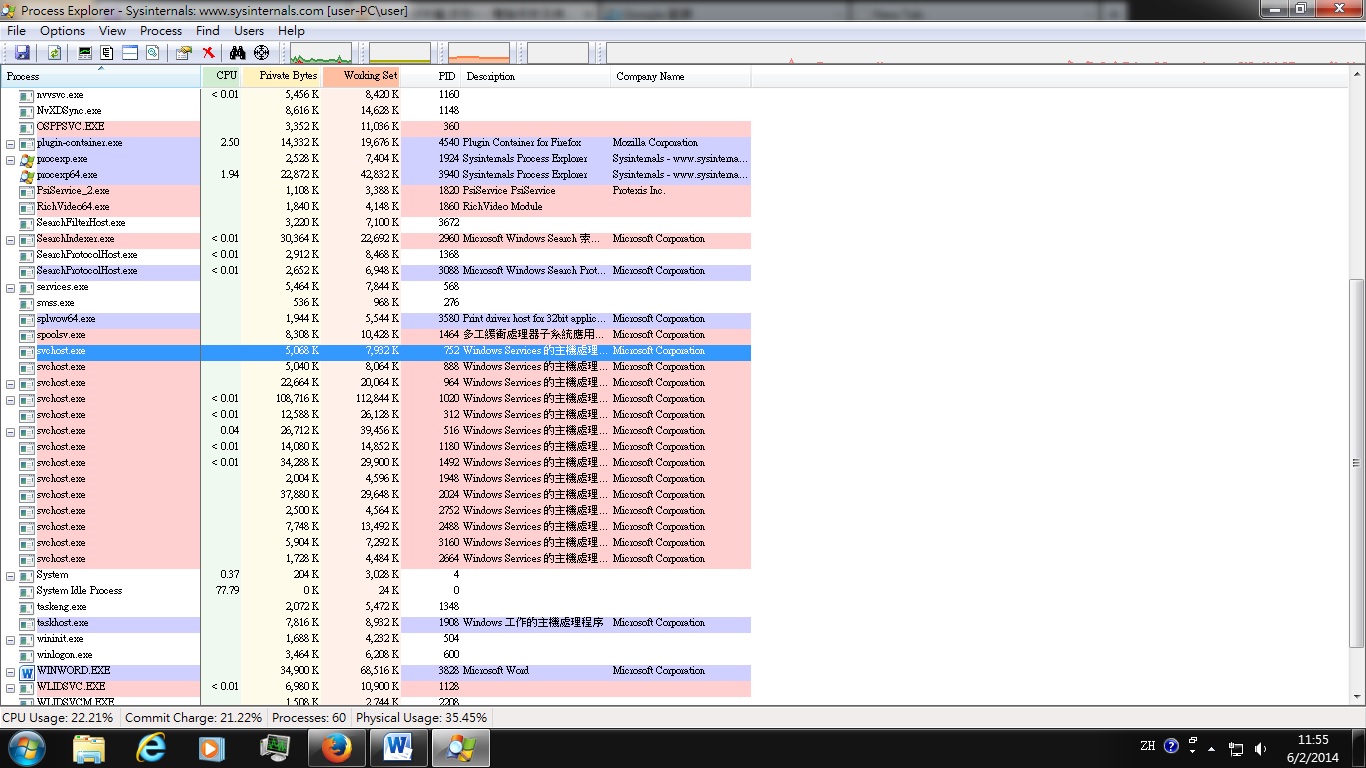Image resolution: width=1366 pixels, height=768 pixels.
Task: Open the Properties toolbar icon
Action: pyautogui.click(x=184, y=53)
